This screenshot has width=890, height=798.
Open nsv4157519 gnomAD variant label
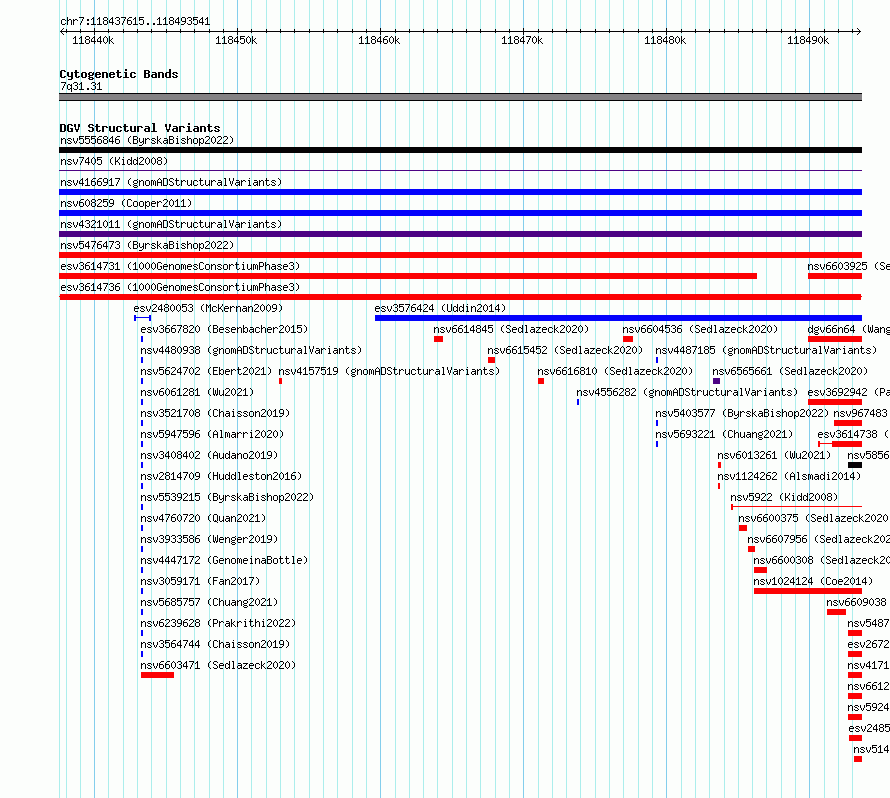pos(389,371)
